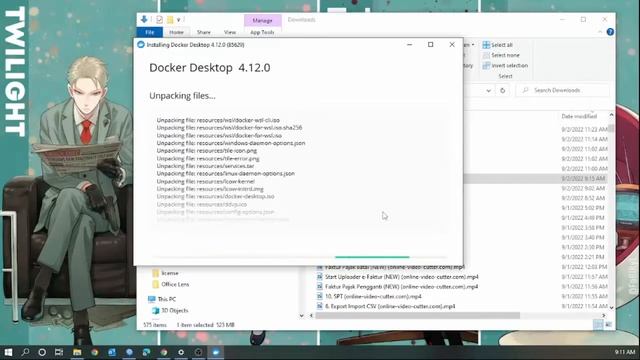The height and width of the screenshot is (360, 640).
Task: Click the file list vertical scrollbar up arrow
Action: click(611, 116)
